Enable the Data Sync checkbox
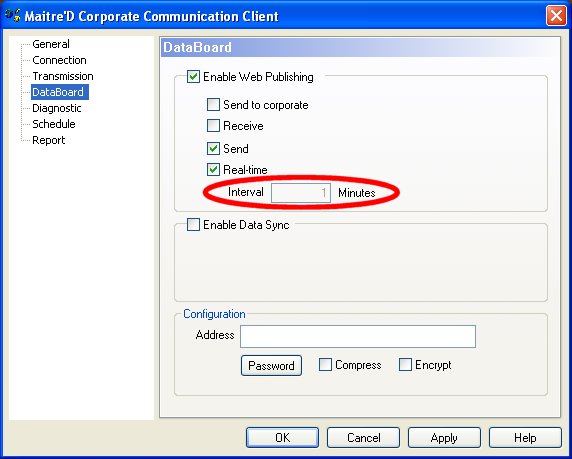572x459 pixels. click(x=193, y=224)
